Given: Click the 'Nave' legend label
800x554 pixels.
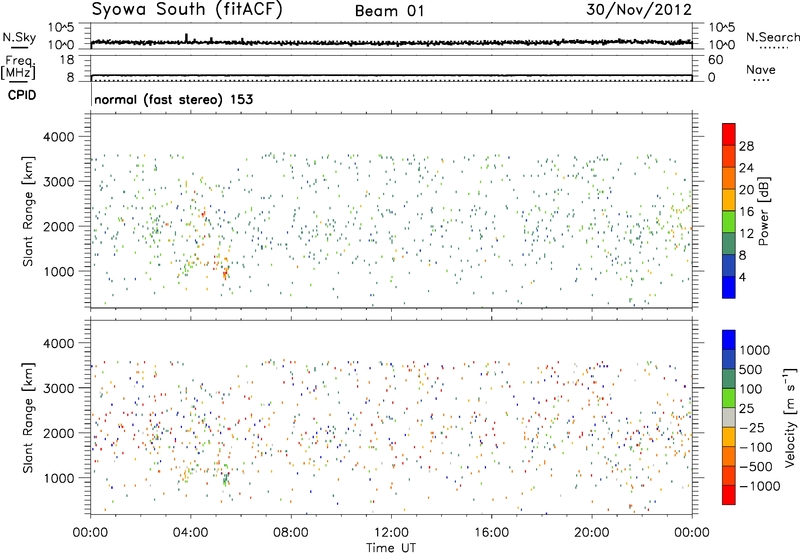Looking at the screenshot, I should tap(760, 70).
